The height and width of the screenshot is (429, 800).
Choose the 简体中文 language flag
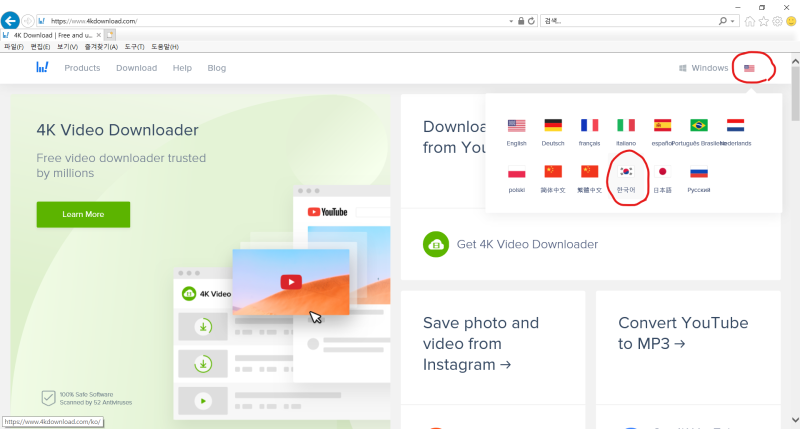(x=553, y=172)
